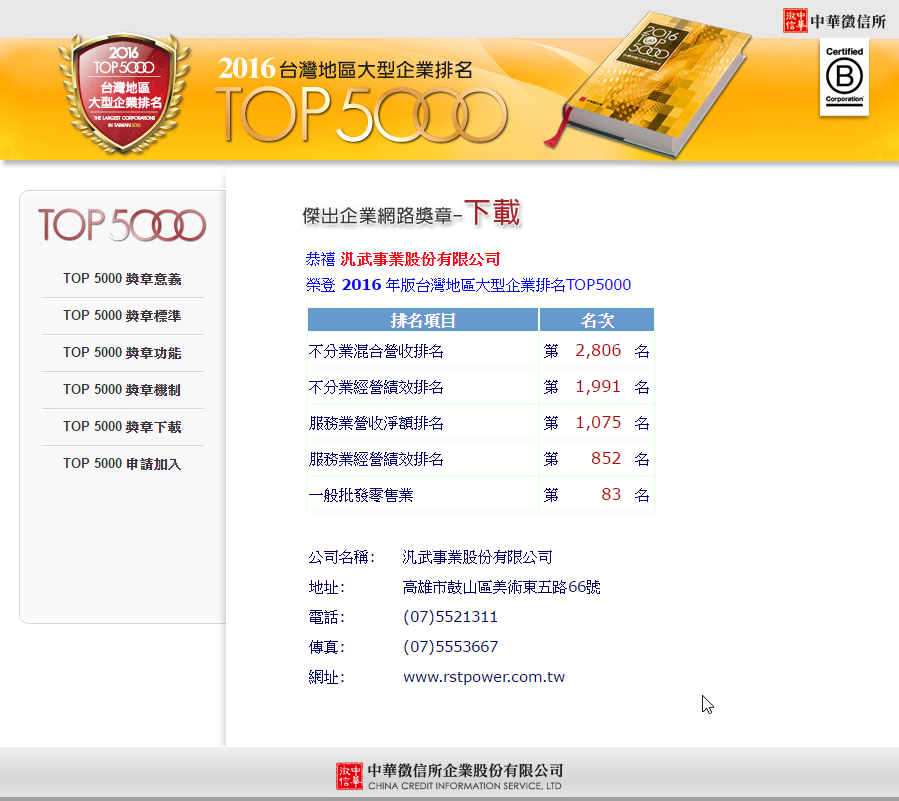The height and width of the screenshot is (801, 899).
Task: Click the 網址: field label
Action: [326, 677]
